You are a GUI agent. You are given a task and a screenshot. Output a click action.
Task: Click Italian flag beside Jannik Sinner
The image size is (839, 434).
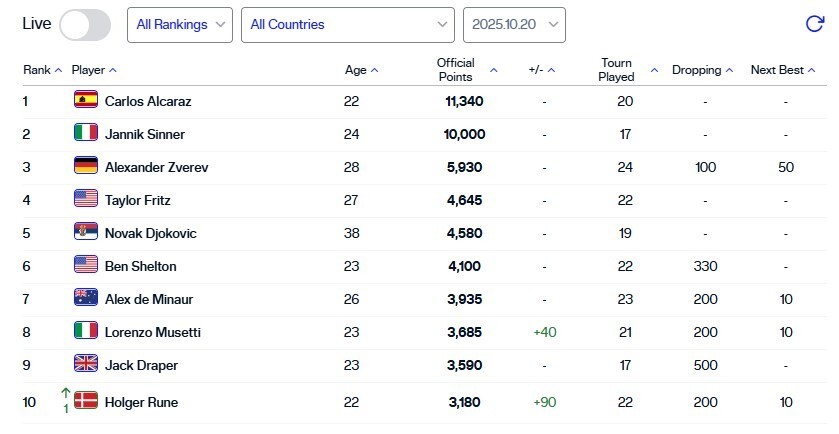click(x=86, y=133)
